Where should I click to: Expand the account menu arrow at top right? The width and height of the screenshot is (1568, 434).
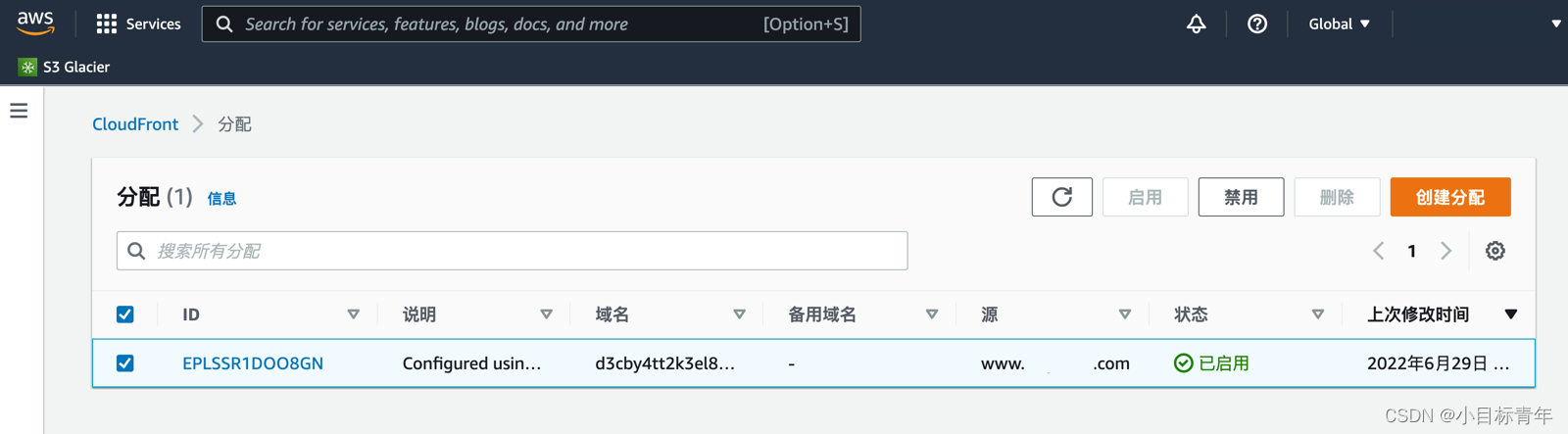[1555, 24]
